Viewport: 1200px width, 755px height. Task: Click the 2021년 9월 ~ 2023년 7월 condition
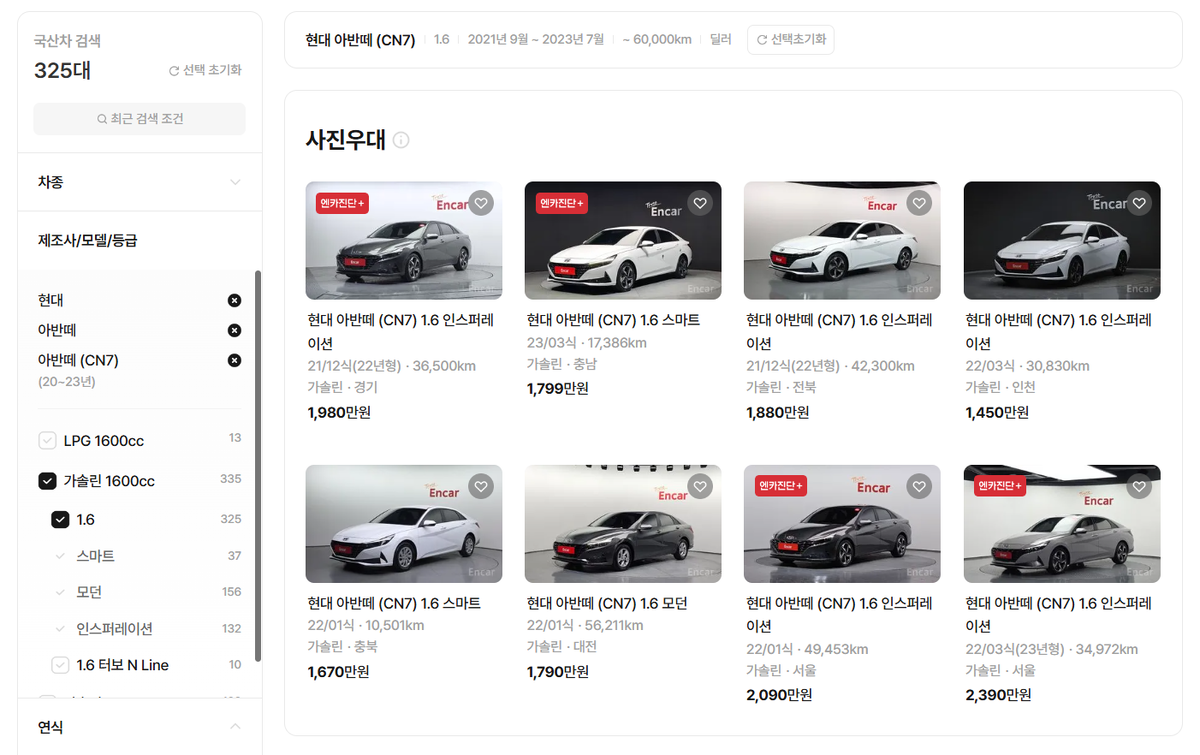tap(536, 40)
